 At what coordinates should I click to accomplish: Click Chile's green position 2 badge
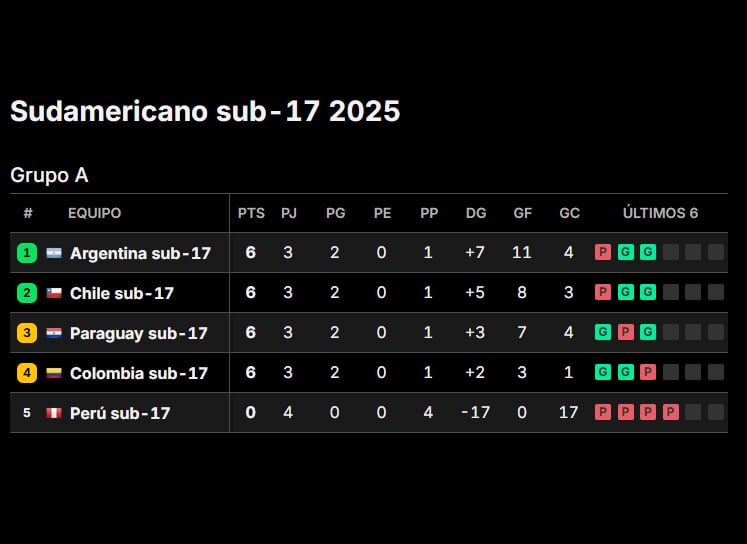tap(27, 293)
